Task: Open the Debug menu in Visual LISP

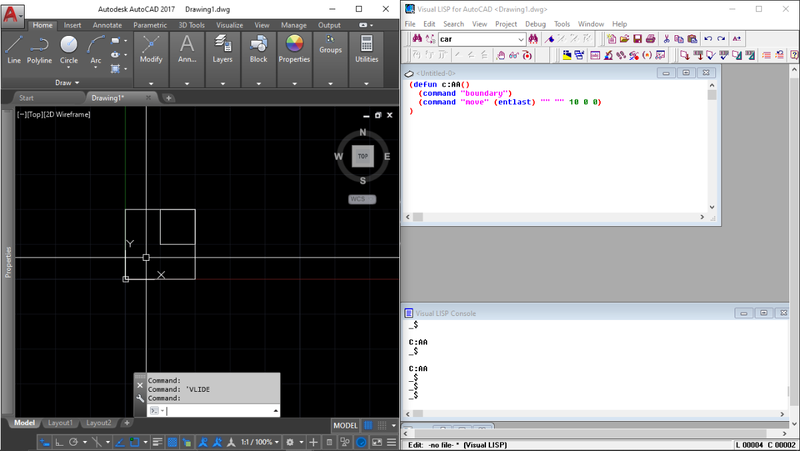Action: point(535,23)
